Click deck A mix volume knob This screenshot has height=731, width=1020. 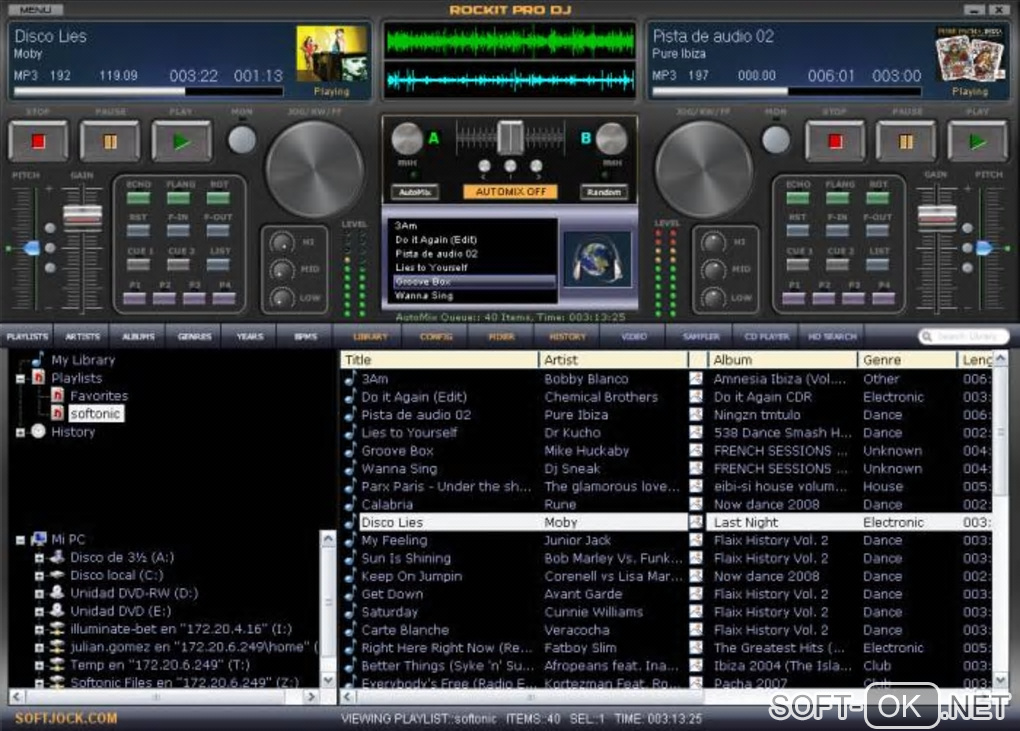tap(407, 139)
